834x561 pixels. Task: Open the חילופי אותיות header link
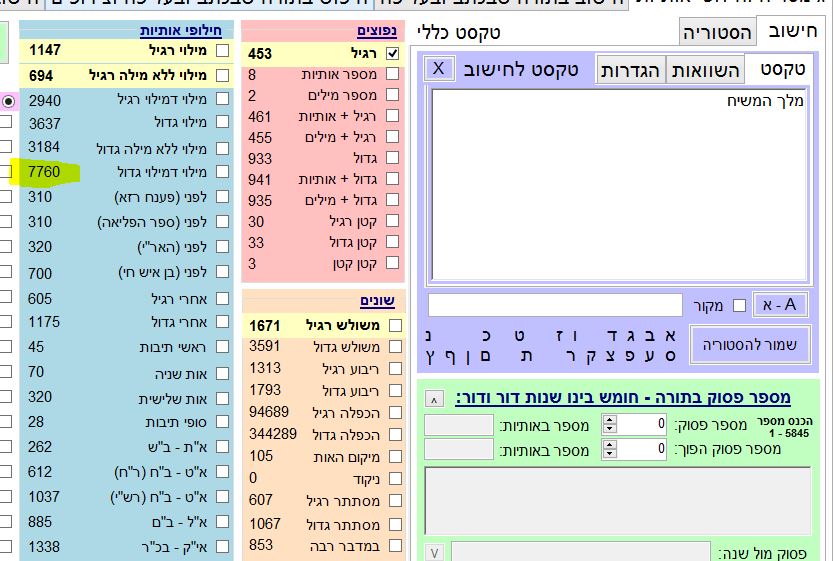pyautogui.click(x=186, y=29)
